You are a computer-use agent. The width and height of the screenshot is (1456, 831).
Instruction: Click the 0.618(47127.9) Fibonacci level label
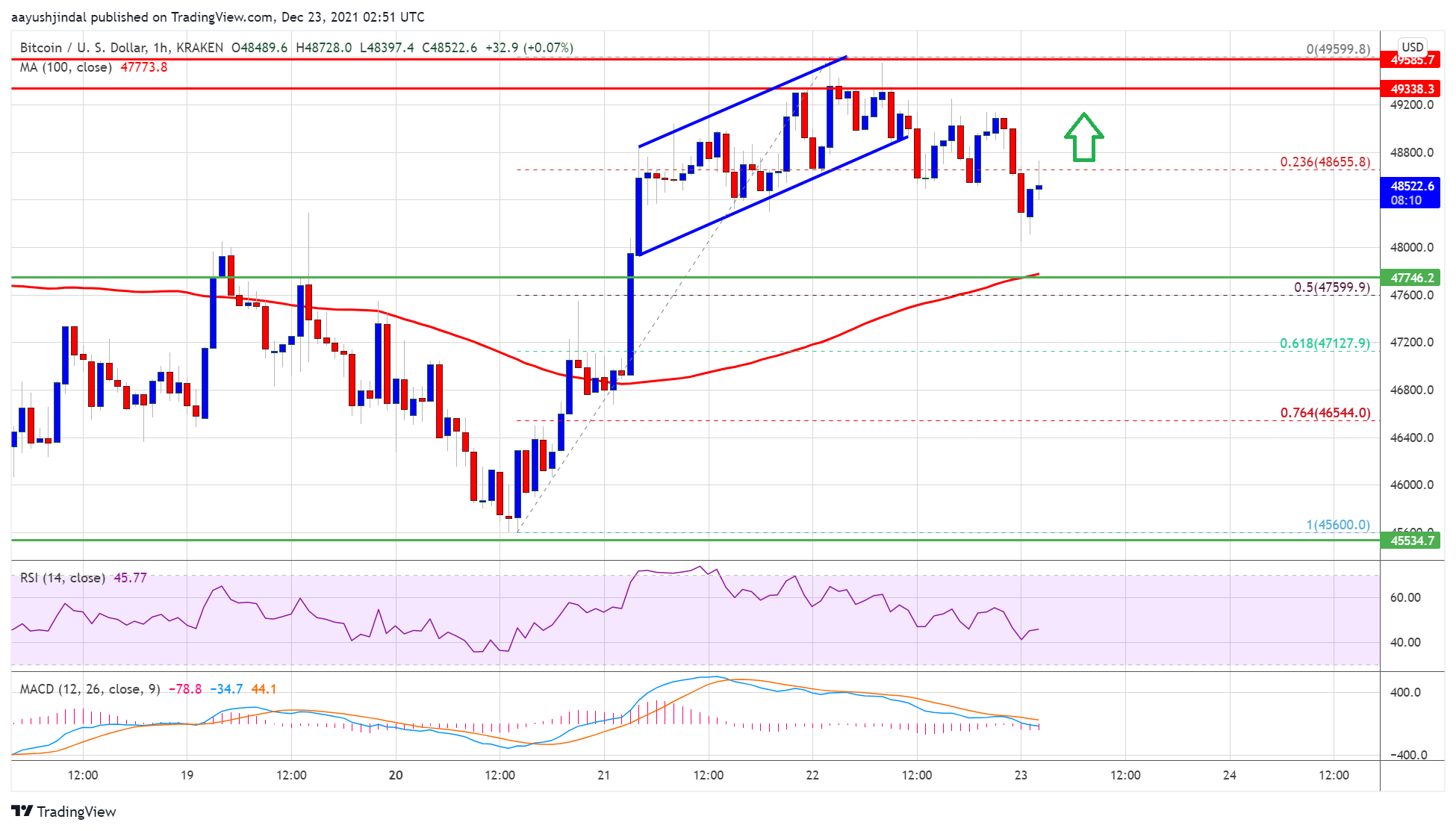point(1325,343)
